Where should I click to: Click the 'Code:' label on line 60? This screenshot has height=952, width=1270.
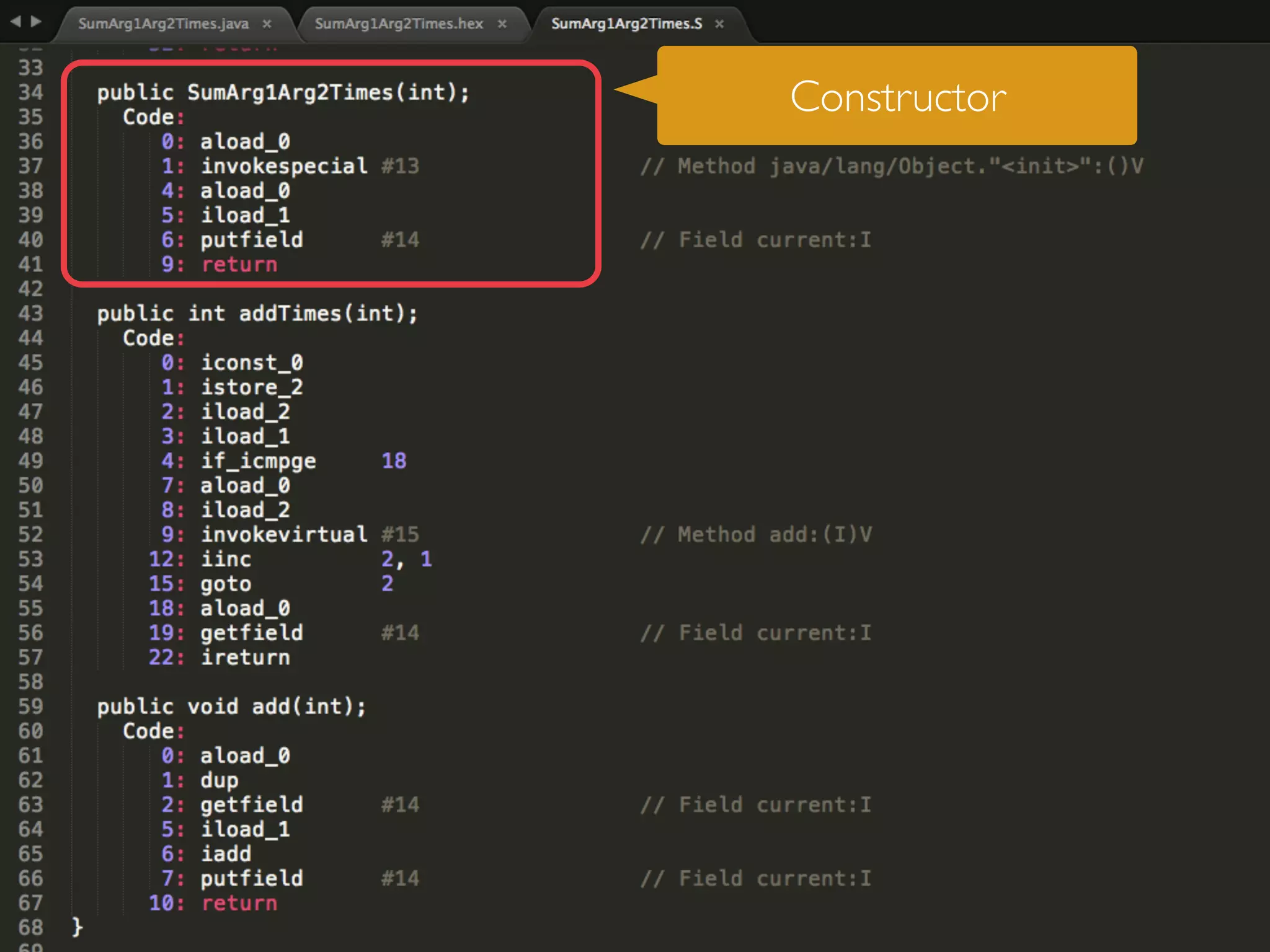click(x=153, y=731)
